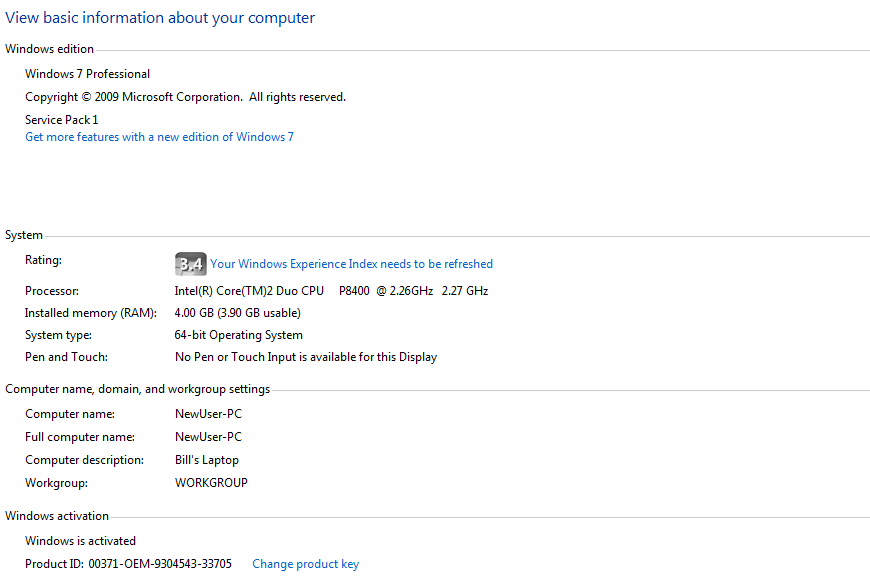Viewport: 870px width, 583px height.
Task: Click the Service Pack 1 text
Action: tap(61, 120)
